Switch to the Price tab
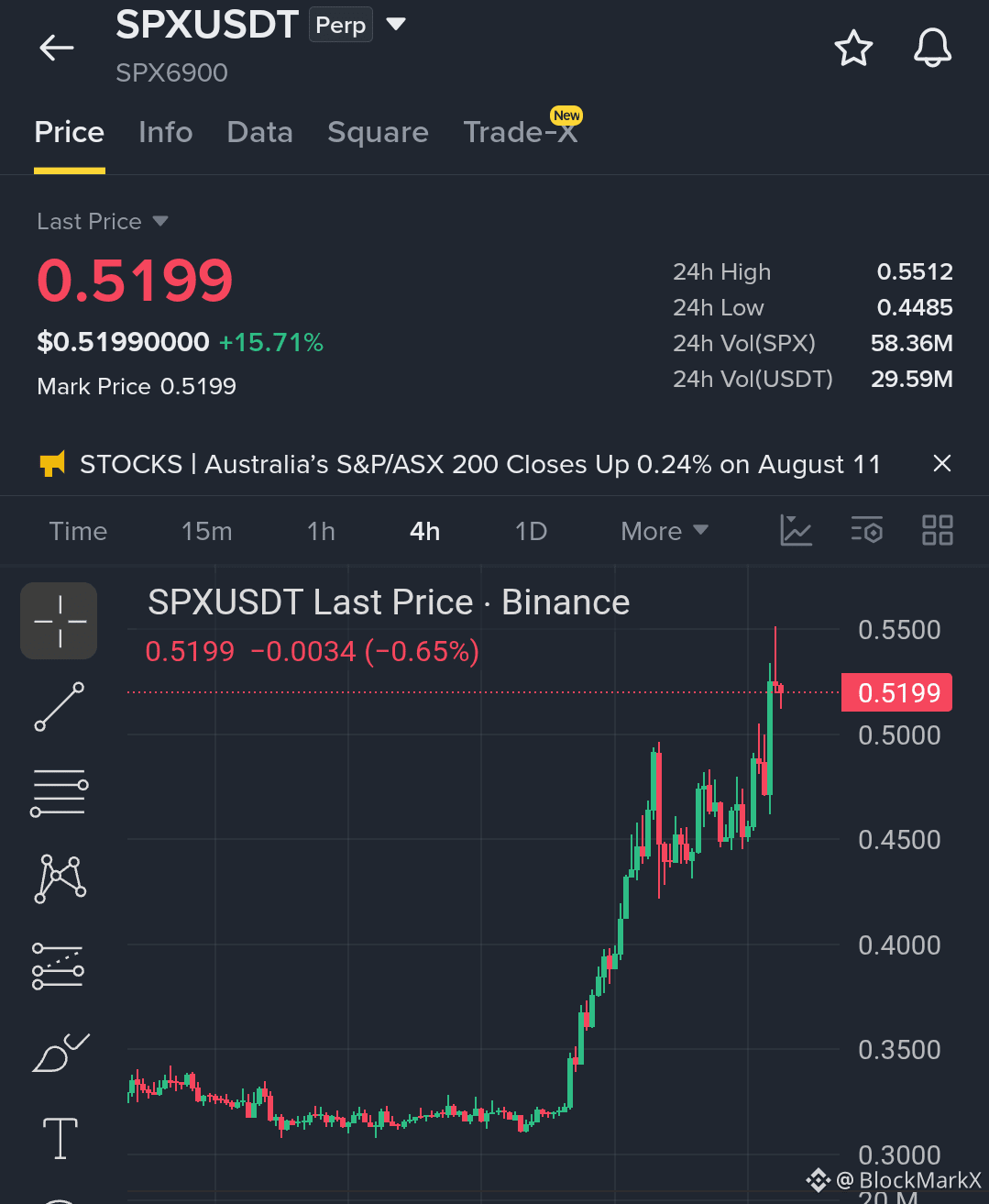Screen dimensions: 989x1204 [x=70, y=132]
